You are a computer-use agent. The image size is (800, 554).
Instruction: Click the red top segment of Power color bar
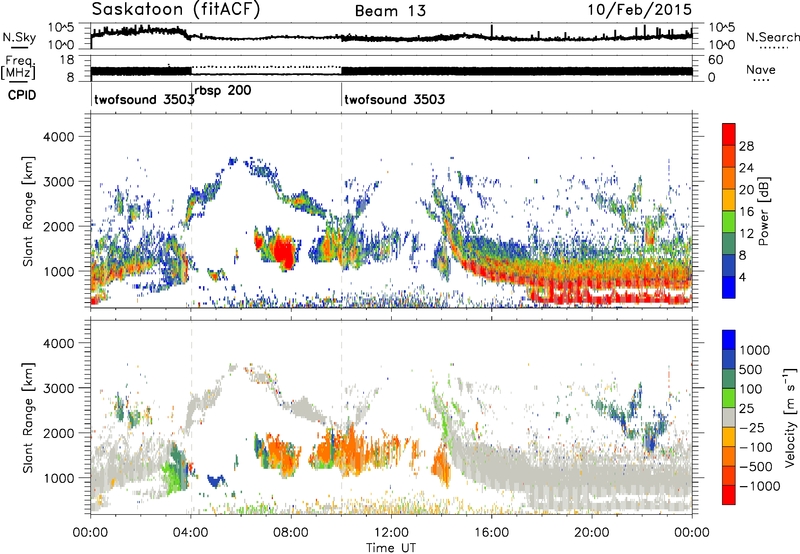coord(729,134)
